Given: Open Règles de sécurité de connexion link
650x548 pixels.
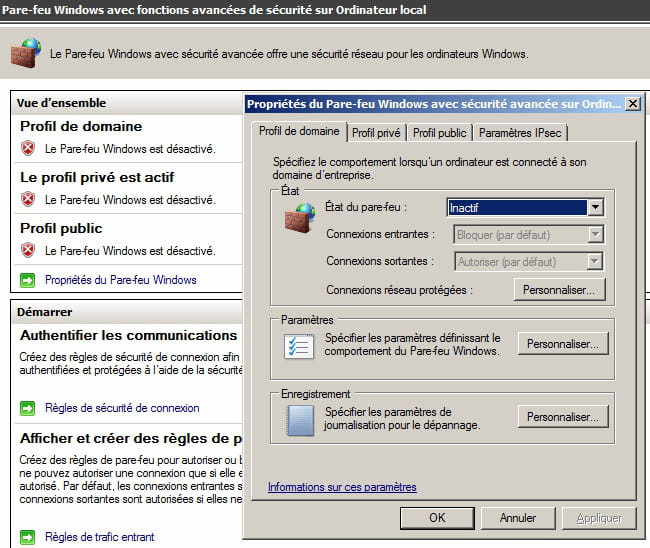Looking at the screenshot, I should 122,408.
